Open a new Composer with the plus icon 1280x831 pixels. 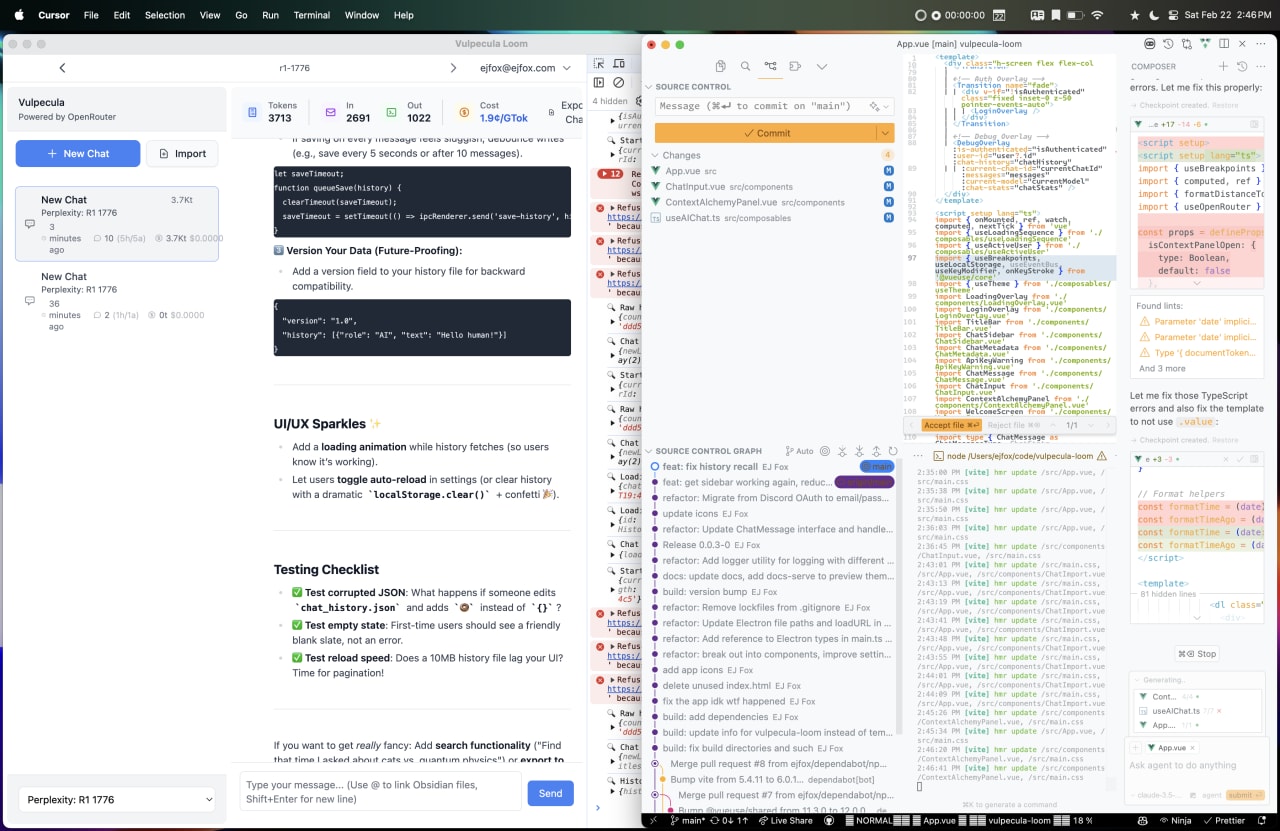click(1222, 66)
